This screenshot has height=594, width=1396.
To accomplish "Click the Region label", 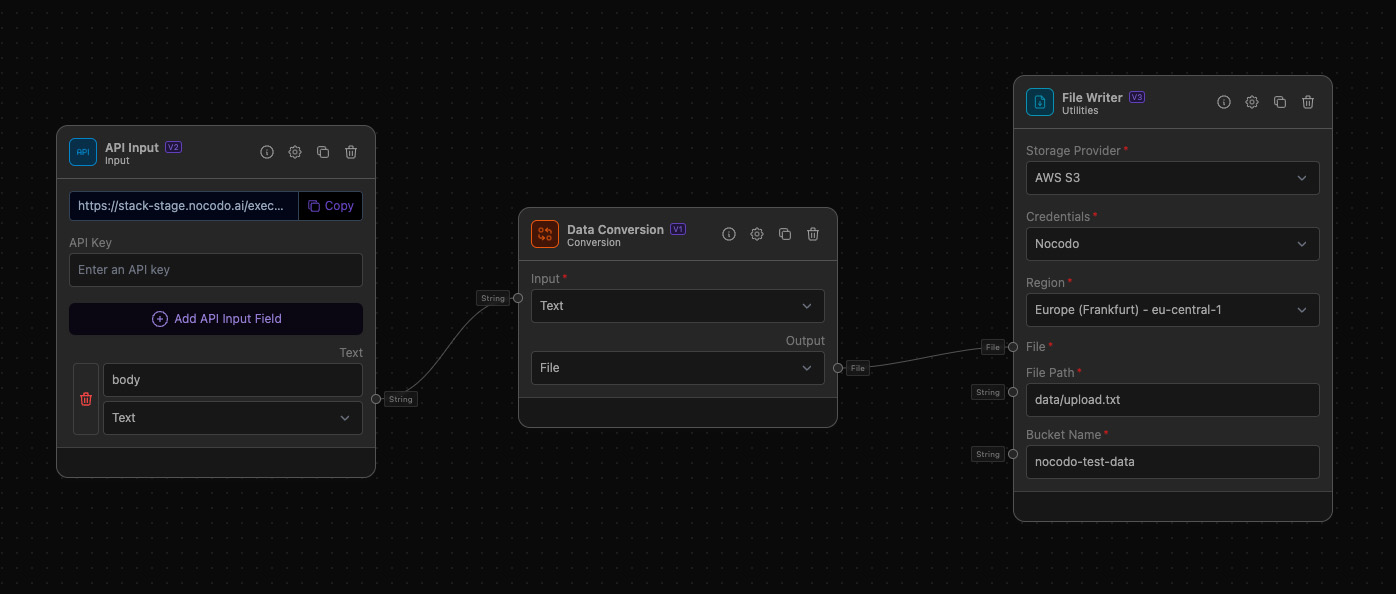I will (1045, 283).
